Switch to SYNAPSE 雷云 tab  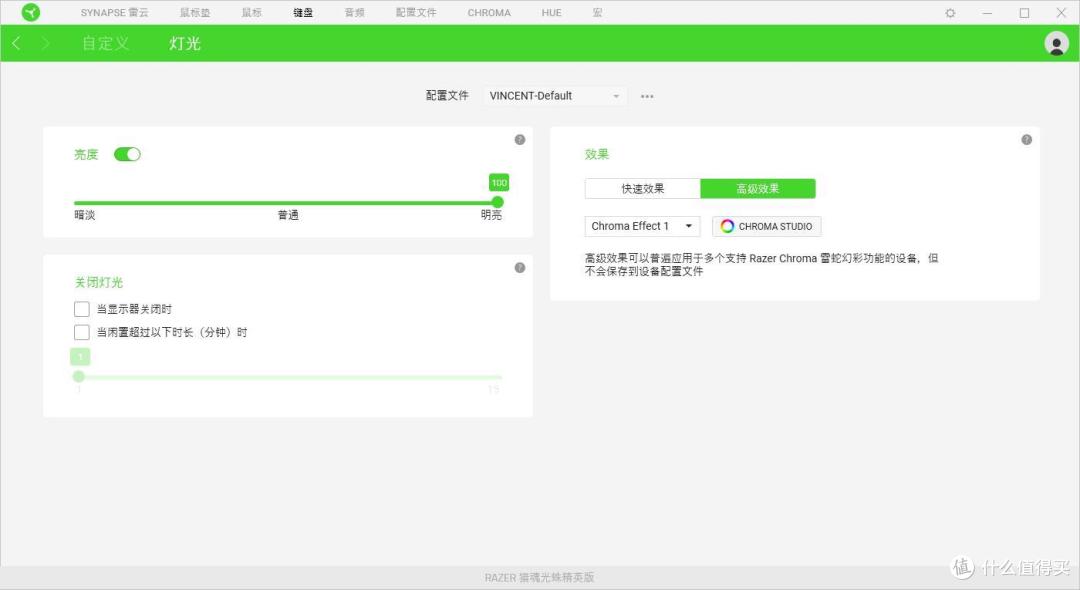coord(114,12)
